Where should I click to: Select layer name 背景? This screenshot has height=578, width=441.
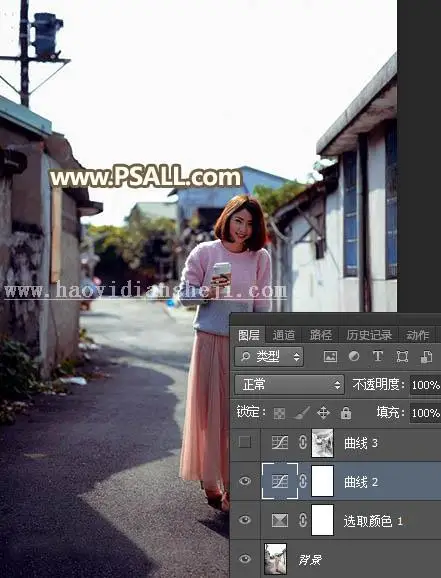click(310, 560)
